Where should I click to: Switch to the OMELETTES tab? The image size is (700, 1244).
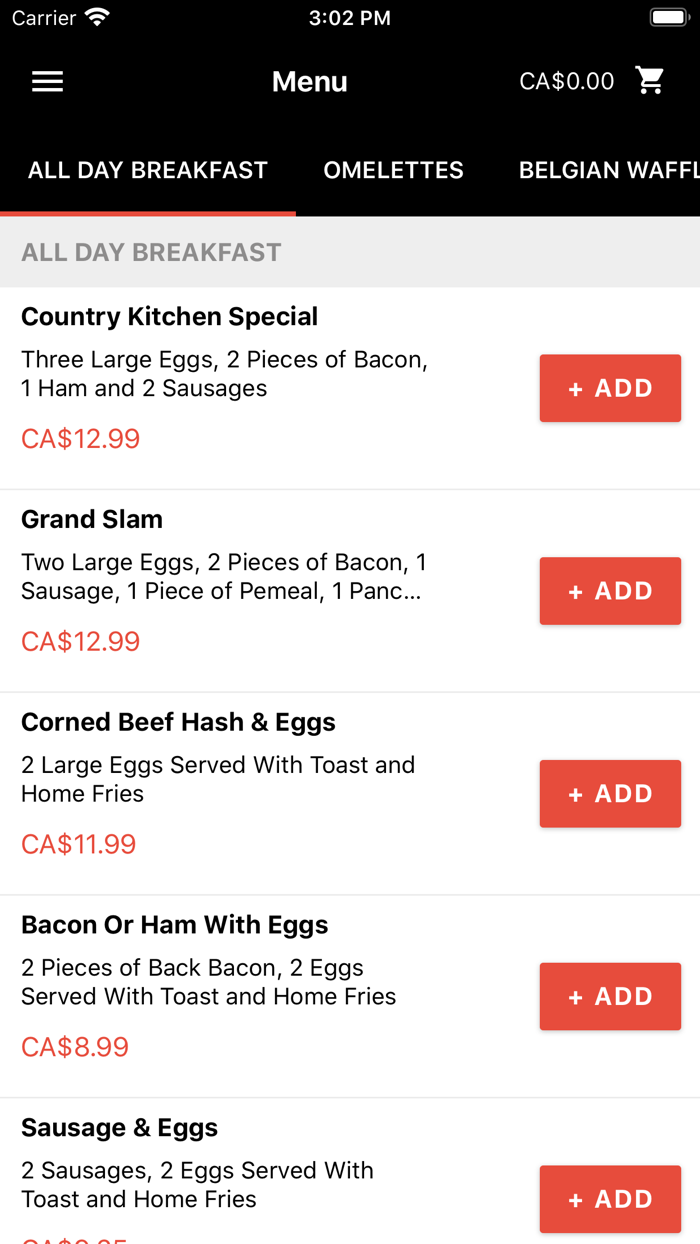[393, 170]
